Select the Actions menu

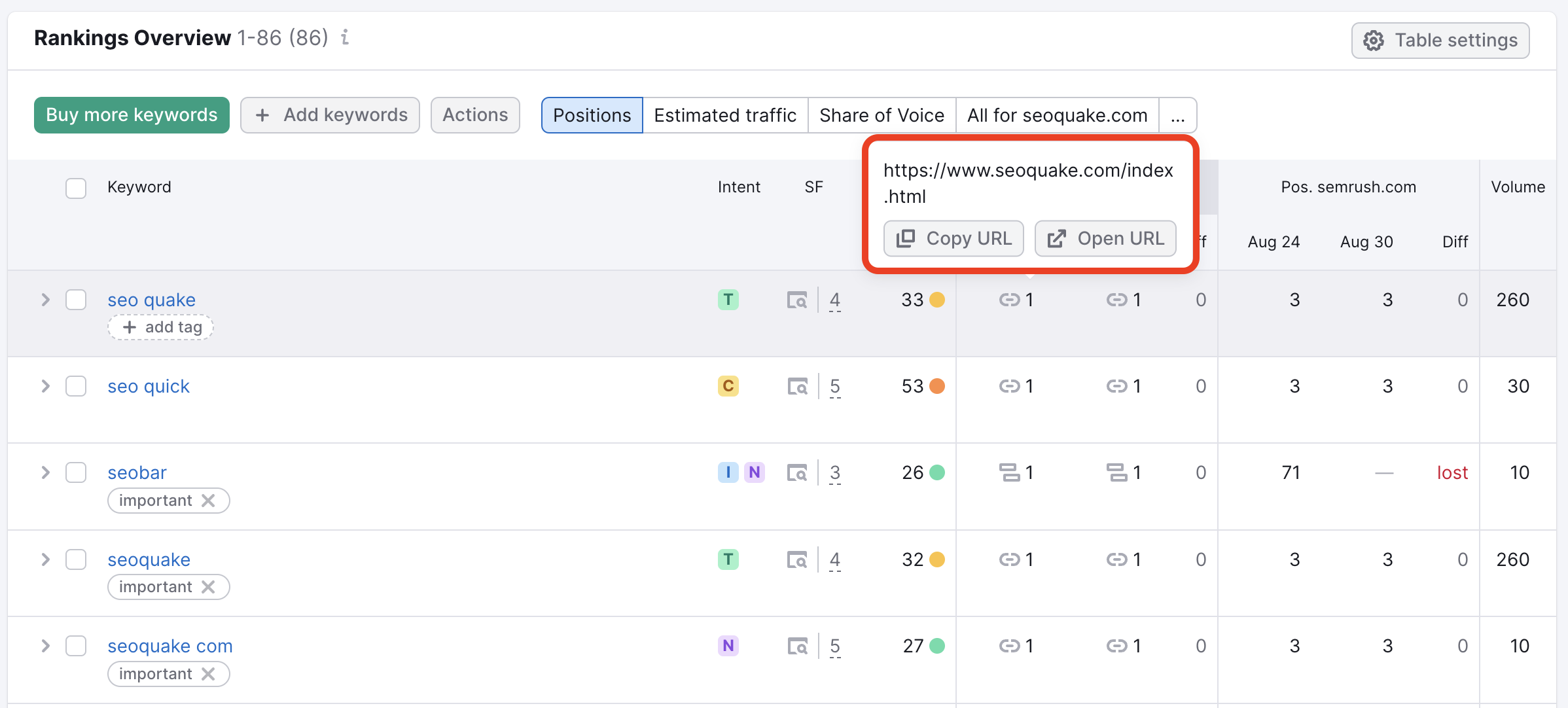click(476, 115)
